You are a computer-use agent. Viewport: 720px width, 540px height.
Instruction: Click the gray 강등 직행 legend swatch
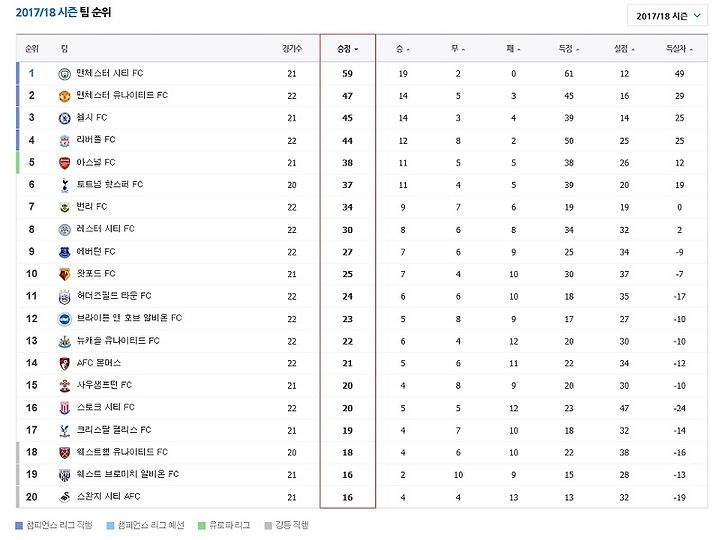point(268,526)
